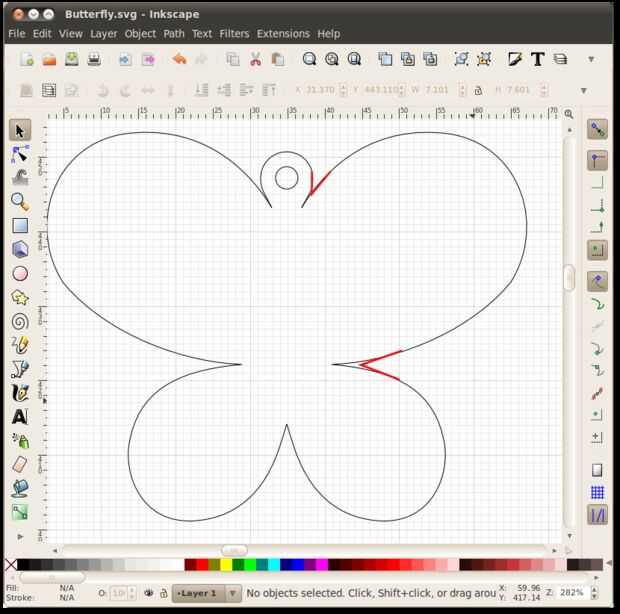
Task: Open Text and Font dialog icon
Action: pyautogui.click(x=537, y=59)
